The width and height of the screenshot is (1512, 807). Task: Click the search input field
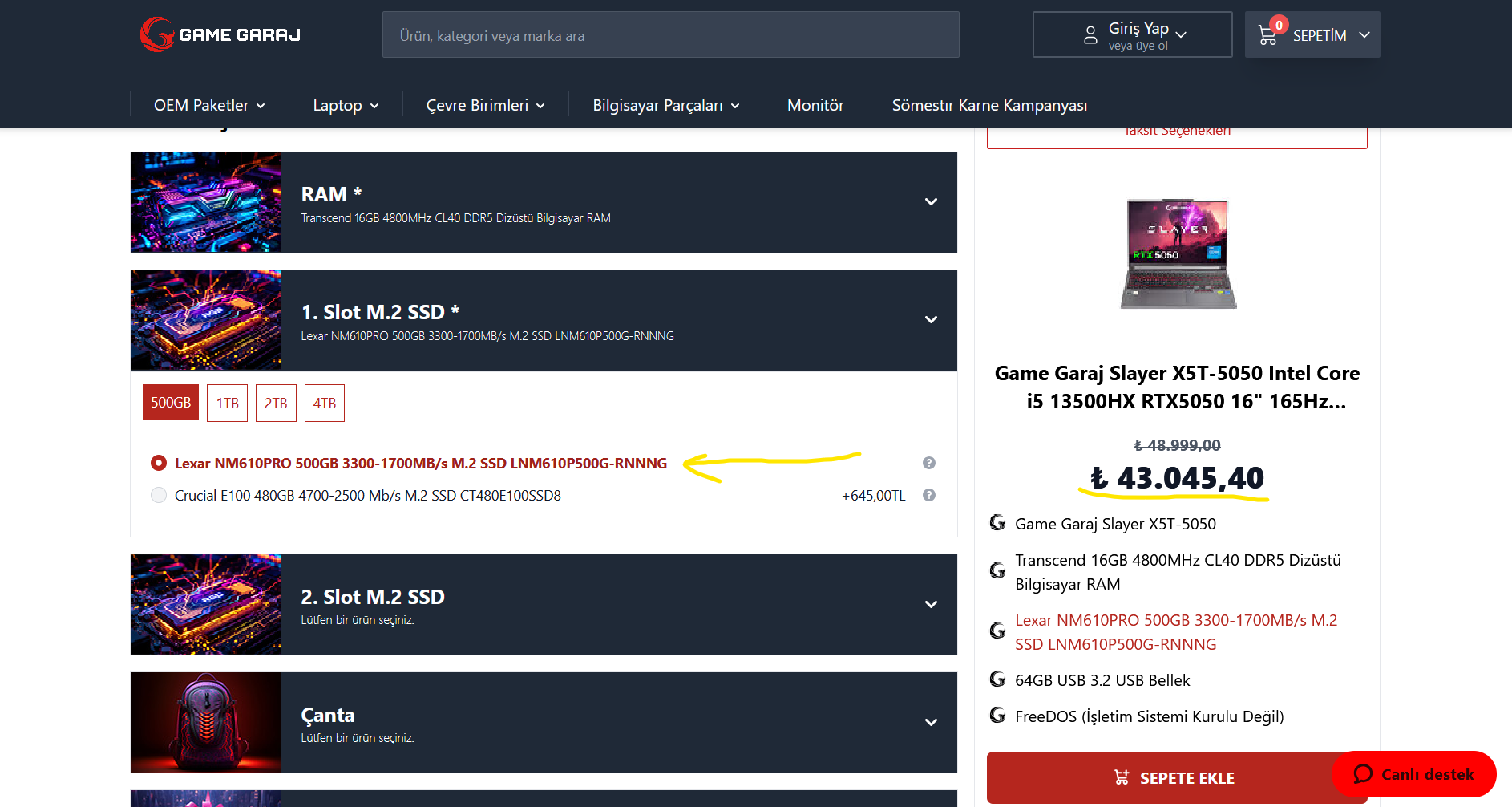[671, 34]
